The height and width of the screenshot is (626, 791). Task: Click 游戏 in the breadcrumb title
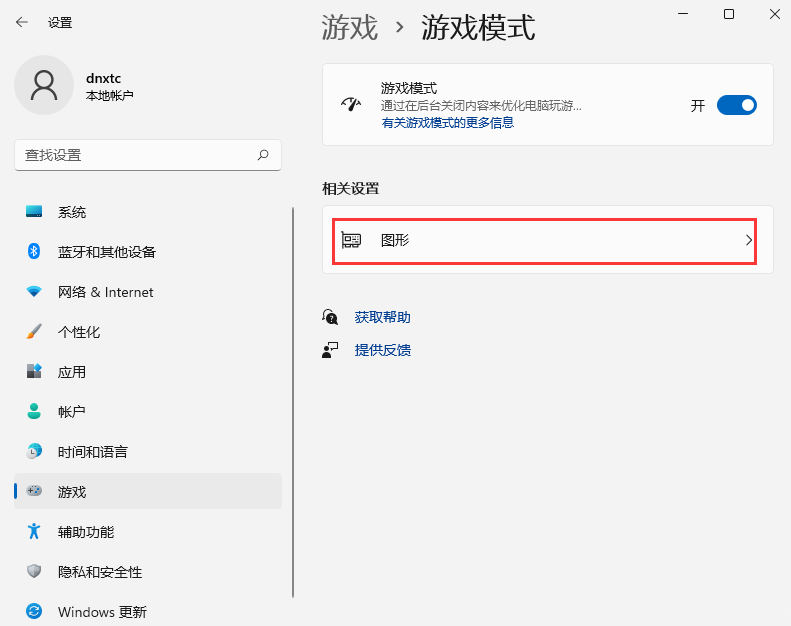pyautogui.click(x=350, y=27)
